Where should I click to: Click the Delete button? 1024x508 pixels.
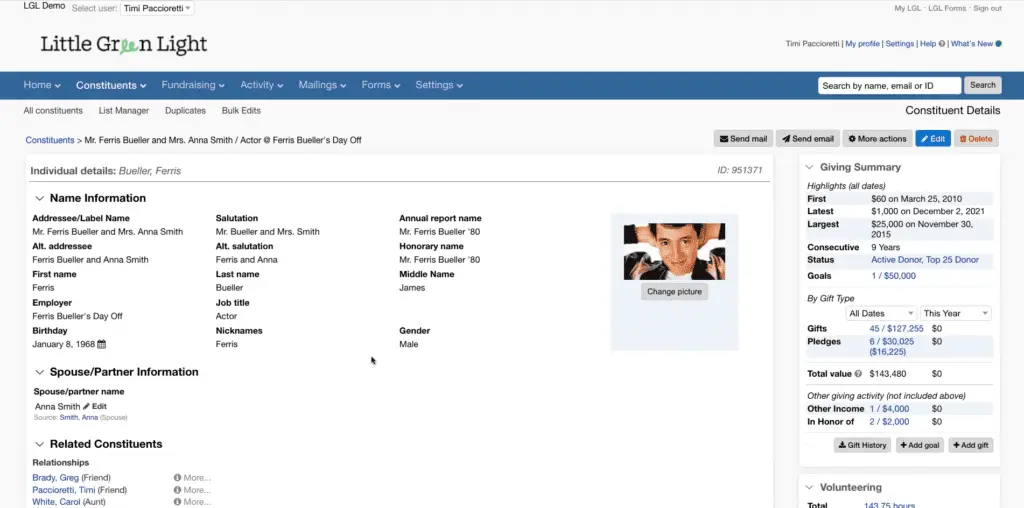click(x=976, y=138)
